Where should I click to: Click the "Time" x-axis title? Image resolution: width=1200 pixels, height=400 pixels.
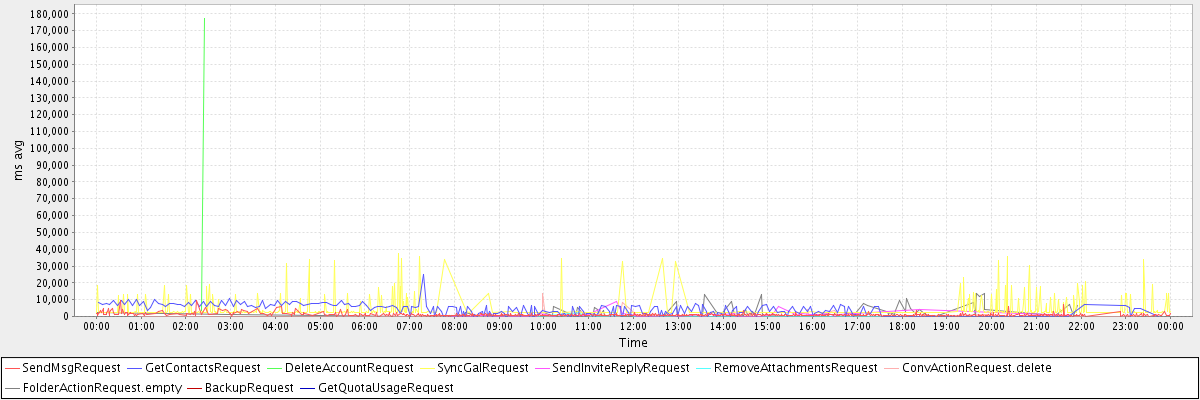pyautogui.click(x=633, y=342)
